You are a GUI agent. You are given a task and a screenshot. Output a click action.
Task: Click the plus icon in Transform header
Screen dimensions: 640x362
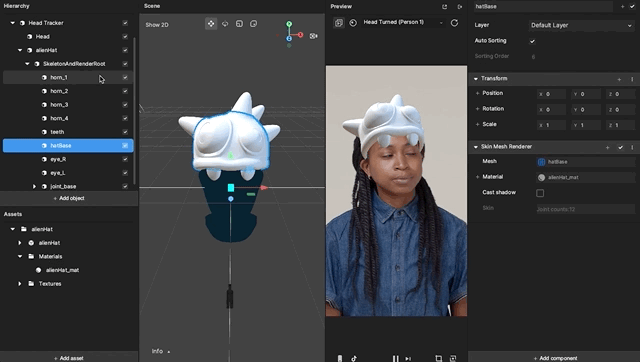[x=619, y=79]
